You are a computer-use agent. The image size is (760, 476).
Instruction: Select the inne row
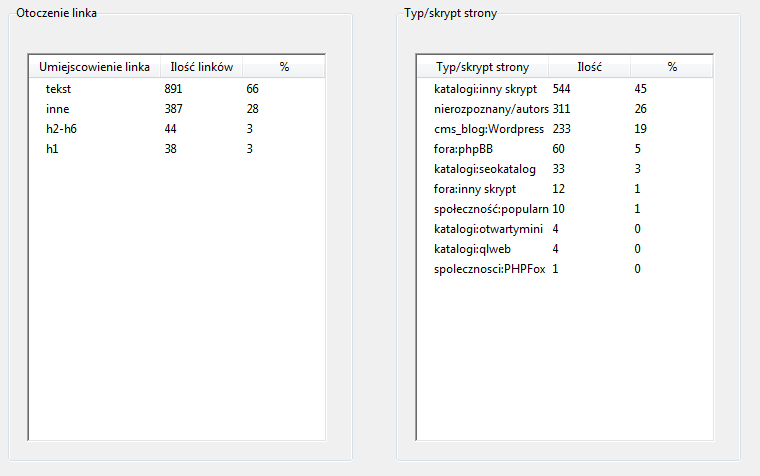click(x=57, y=109)
